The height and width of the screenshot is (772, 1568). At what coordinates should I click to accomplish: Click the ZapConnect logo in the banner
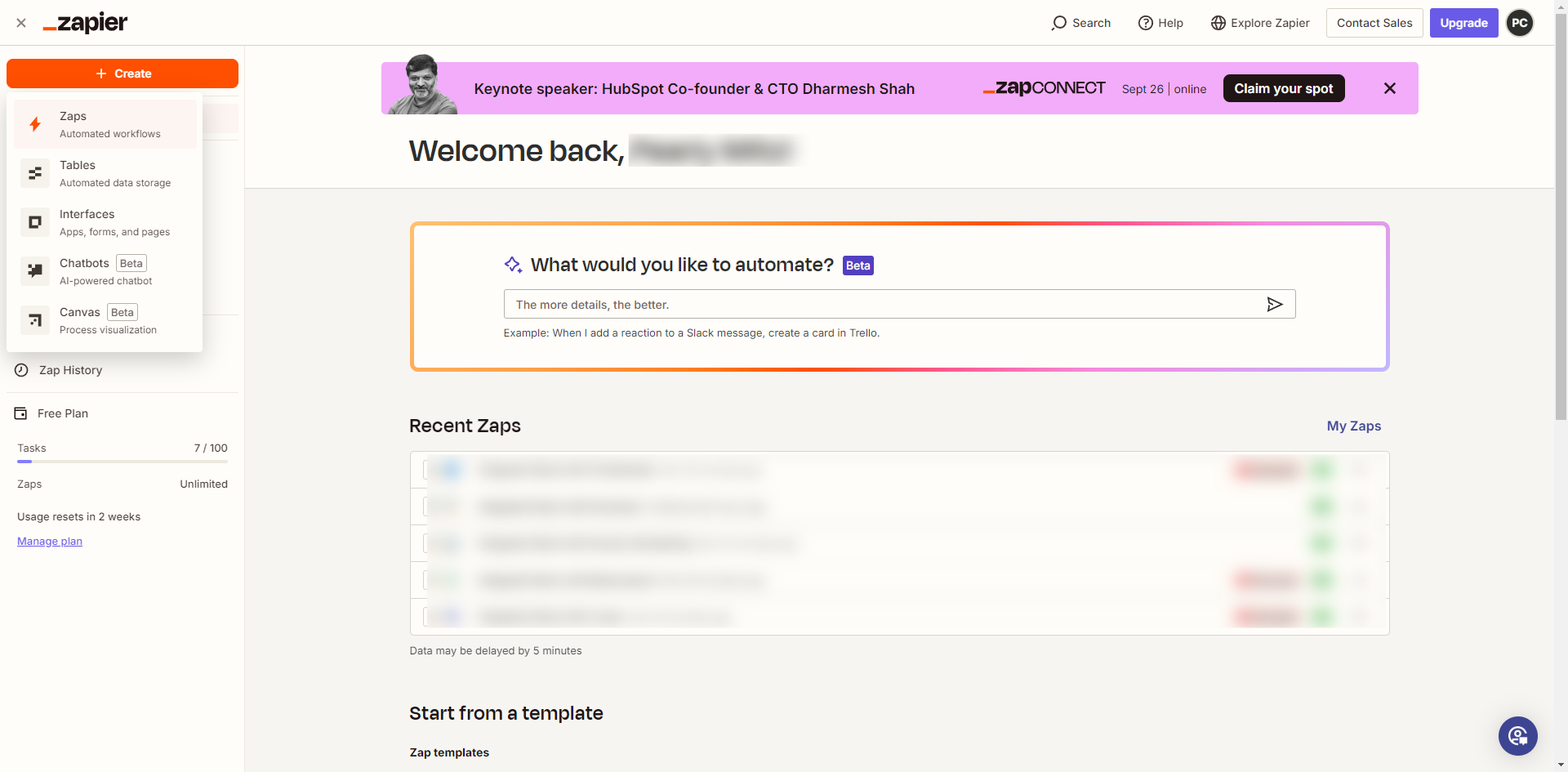pyautogui.click(x=1045, y=88)
